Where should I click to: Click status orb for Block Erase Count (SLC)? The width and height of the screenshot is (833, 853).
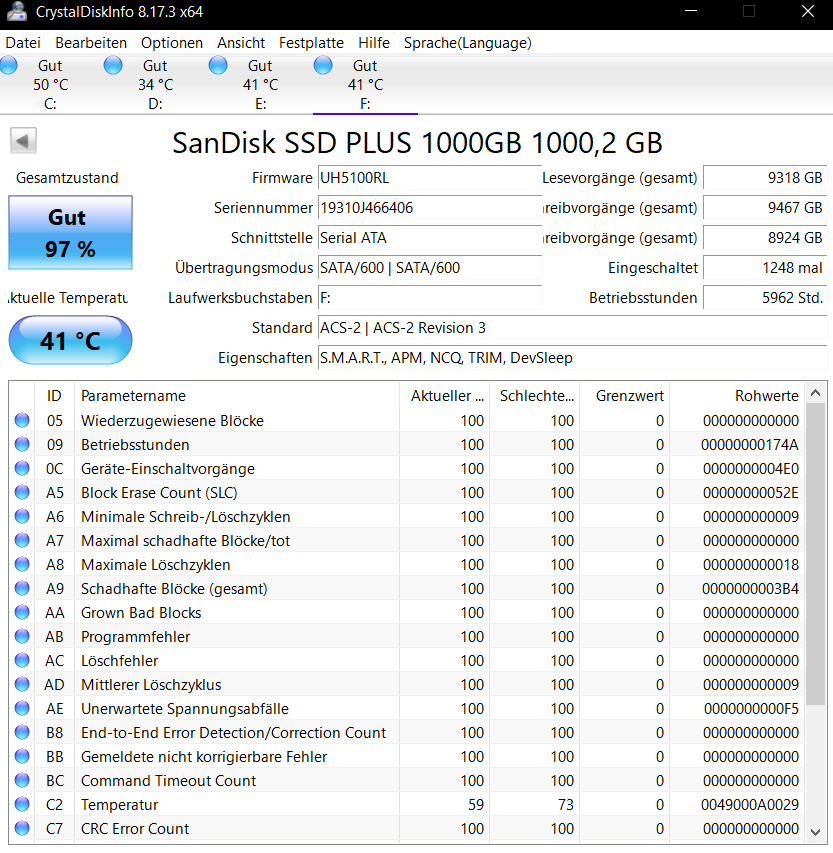[22, 492]
